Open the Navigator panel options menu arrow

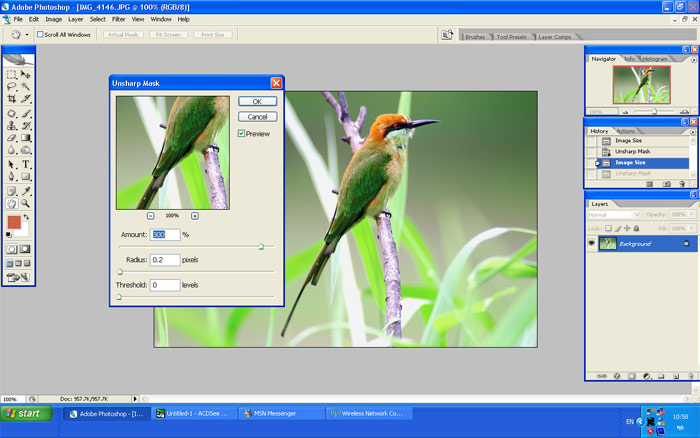click(693, 59)
